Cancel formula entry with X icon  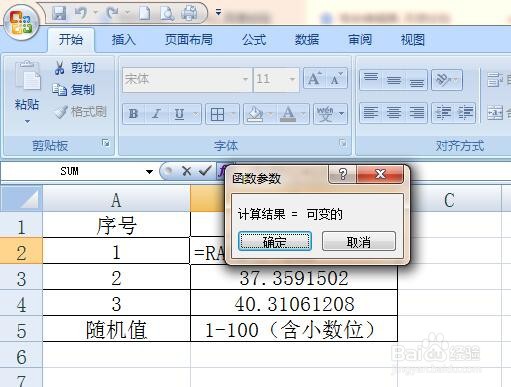187,171
